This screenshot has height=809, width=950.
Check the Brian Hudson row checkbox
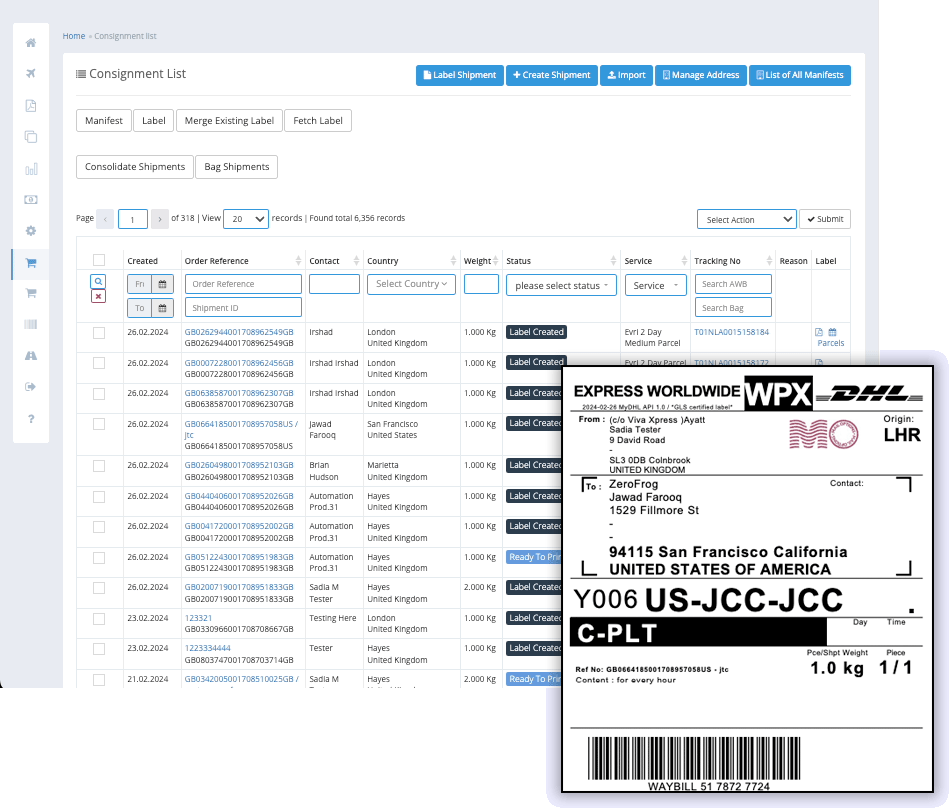tap(99, 466)
